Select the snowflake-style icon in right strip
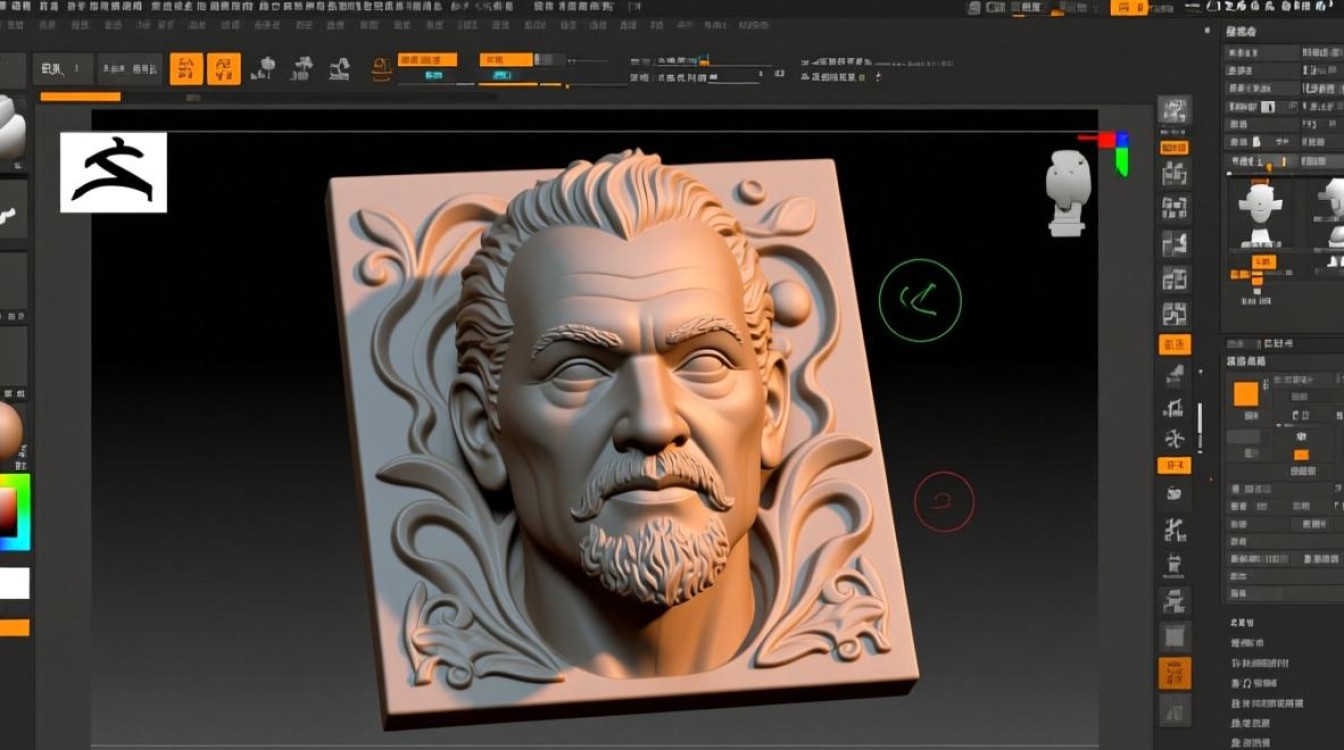The width and height of the screenshot is (1344, 750). pos(1174,437)
